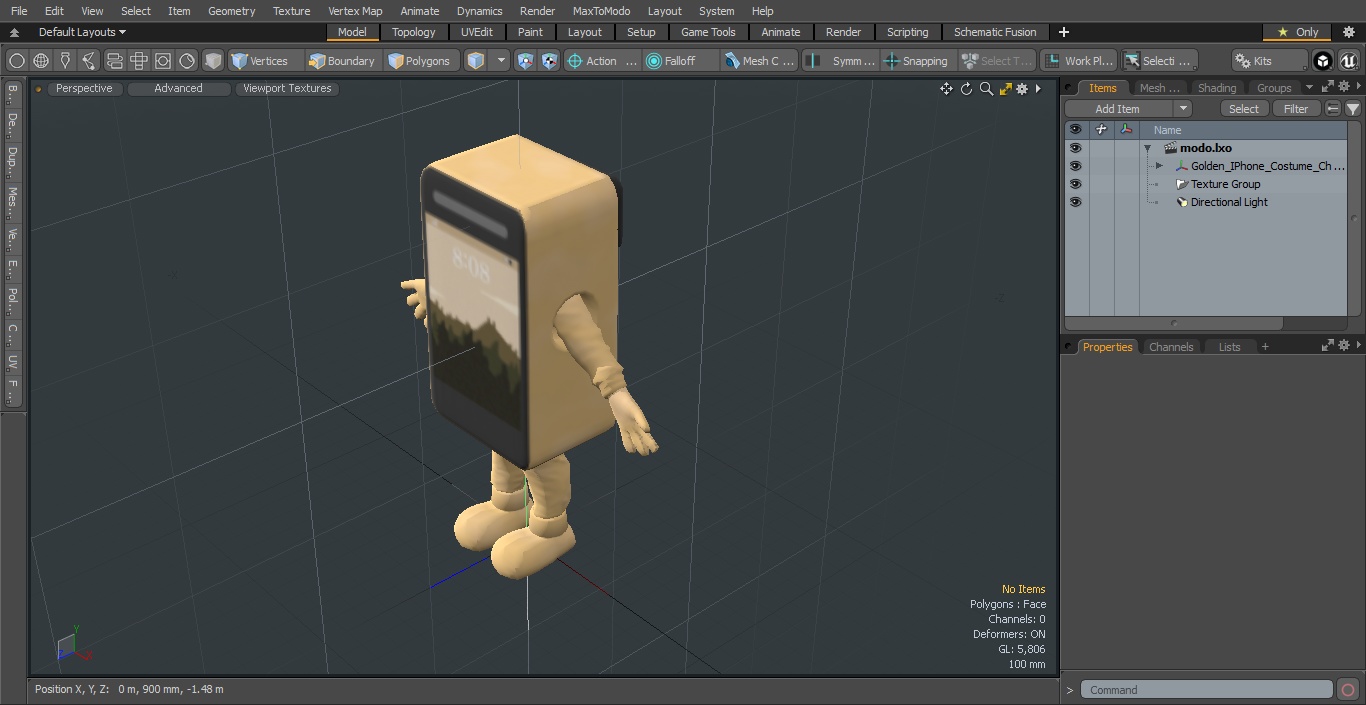Click the globe sphere toolbar icon

click(x=41, y=61)
